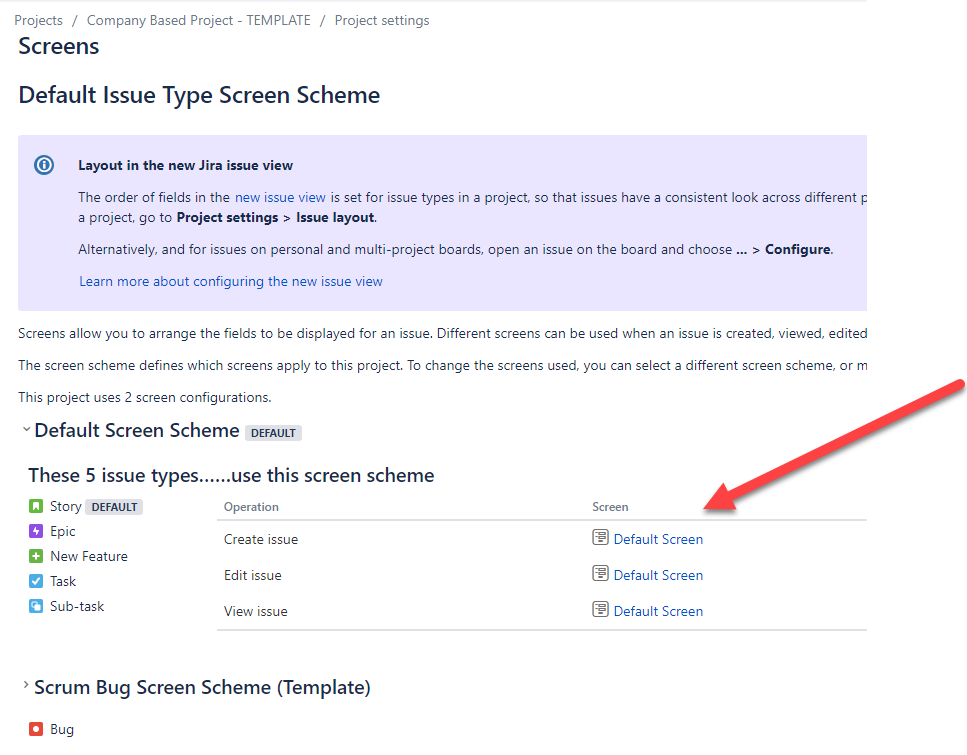967x755 pixels.
Task: Click the screen icon beside Edit issue
Action: tap(601, 574)
